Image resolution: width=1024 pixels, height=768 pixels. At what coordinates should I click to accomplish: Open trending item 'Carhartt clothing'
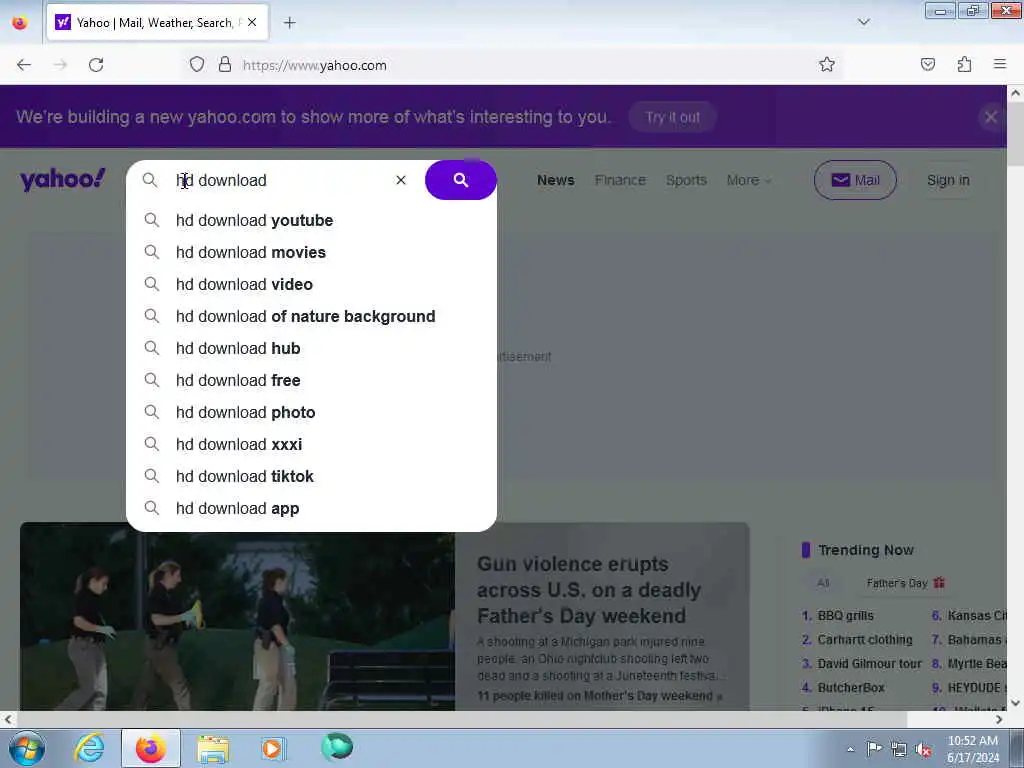(x=865, y=639)
